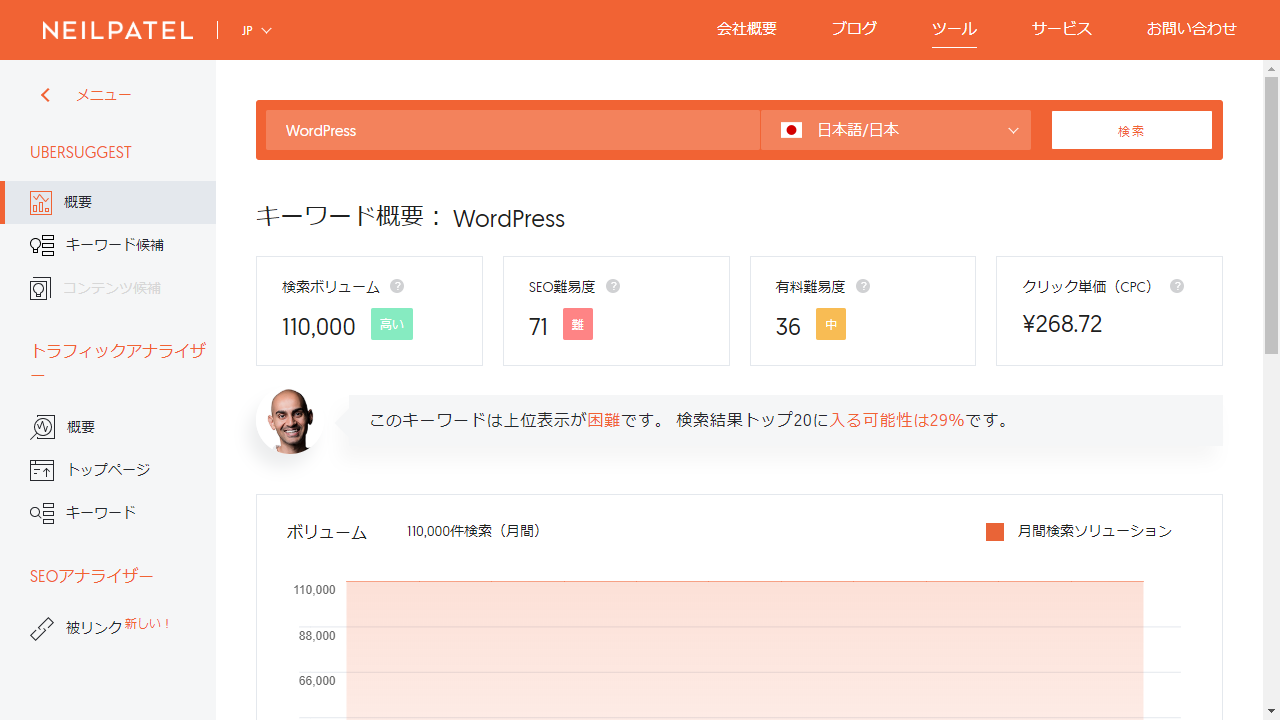This screenshot has width=1280, height=720.
Task: Open トップページ in sidebar
Action: point(108,470)
